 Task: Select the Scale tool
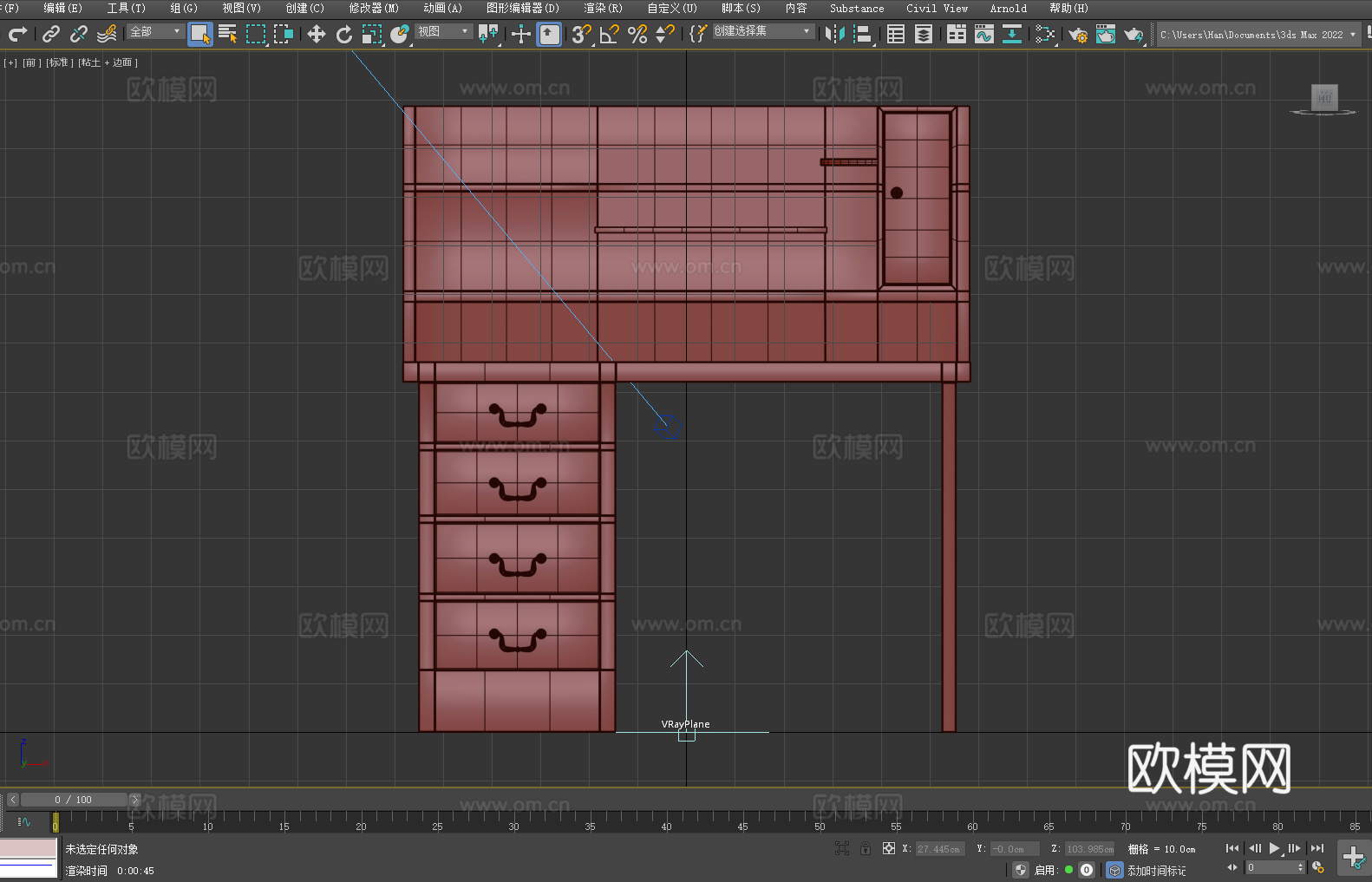click(372, 34)
